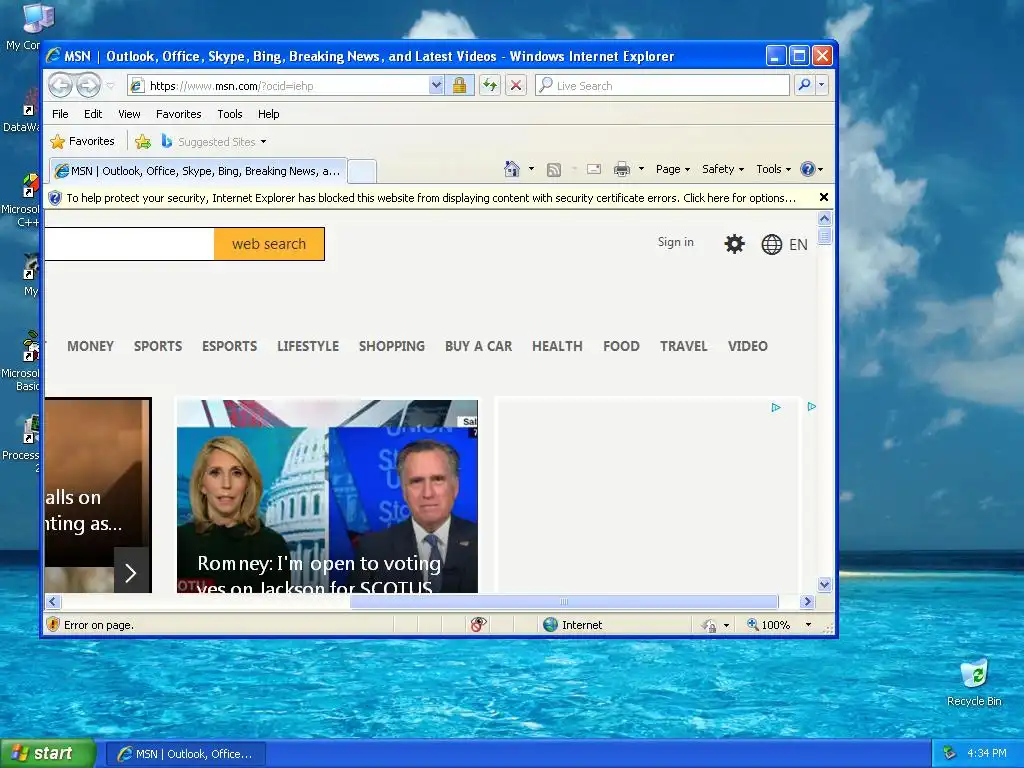Open the File menu
The image size is (1024, 768).
click(60, 114)
